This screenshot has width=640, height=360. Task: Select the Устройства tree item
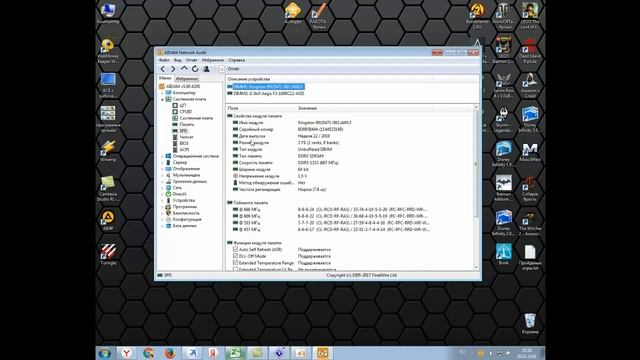(x=180, y=200)
